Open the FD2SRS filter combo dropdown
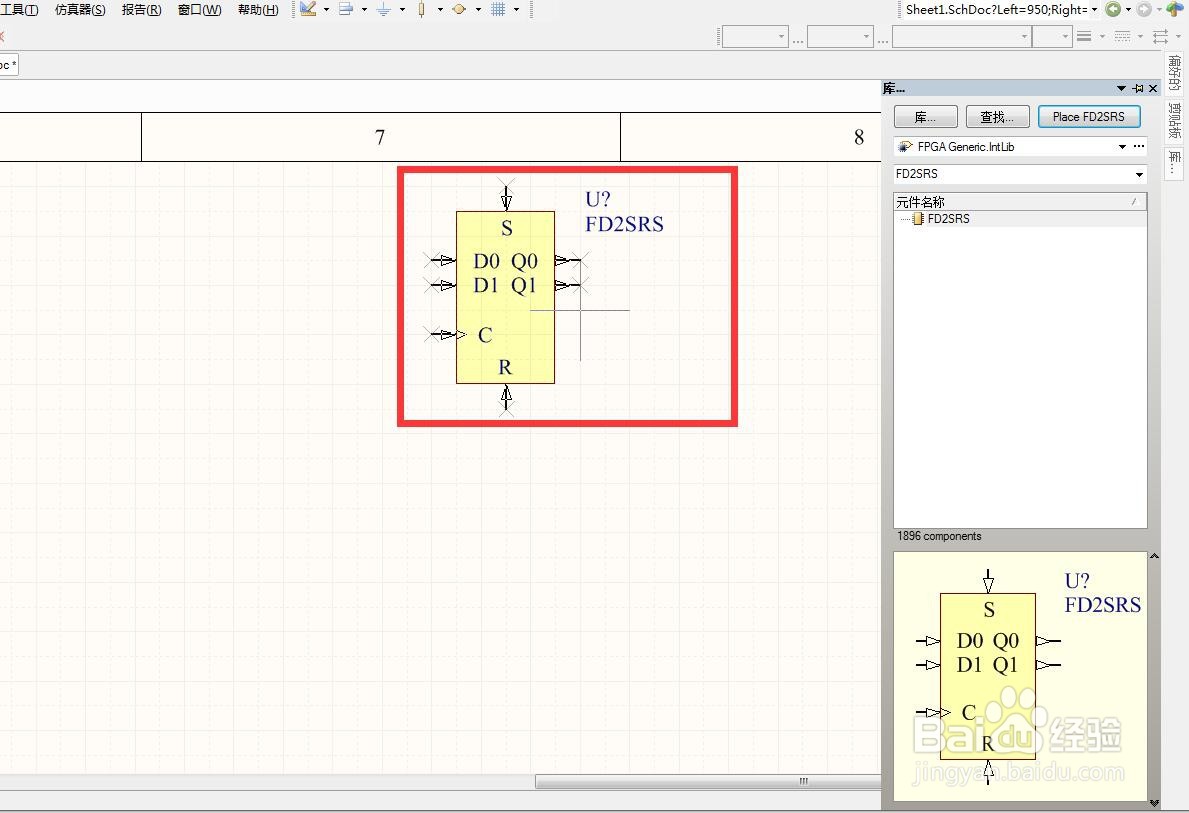 tap(1139, 174)
